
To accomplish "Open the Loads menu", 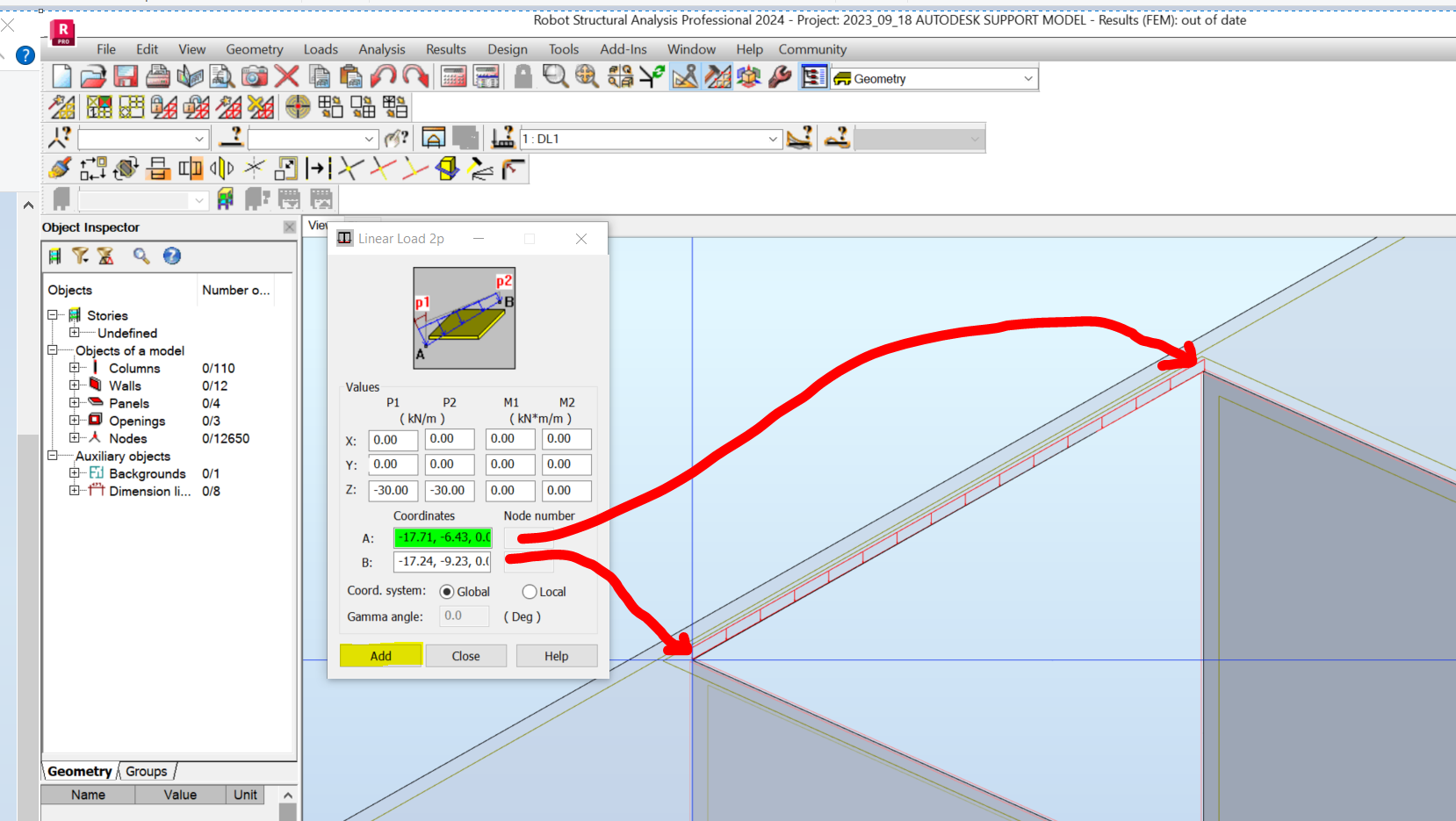I will click(320, 49).
